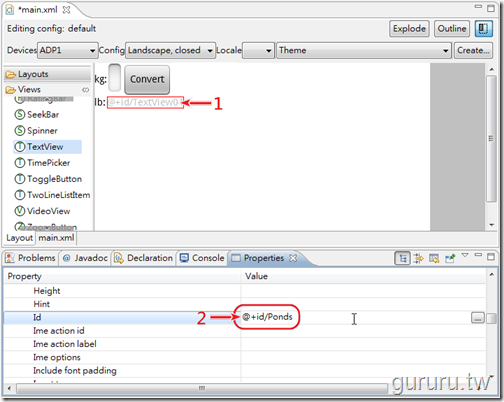Open the Declaration tab

tap(143, 258)
